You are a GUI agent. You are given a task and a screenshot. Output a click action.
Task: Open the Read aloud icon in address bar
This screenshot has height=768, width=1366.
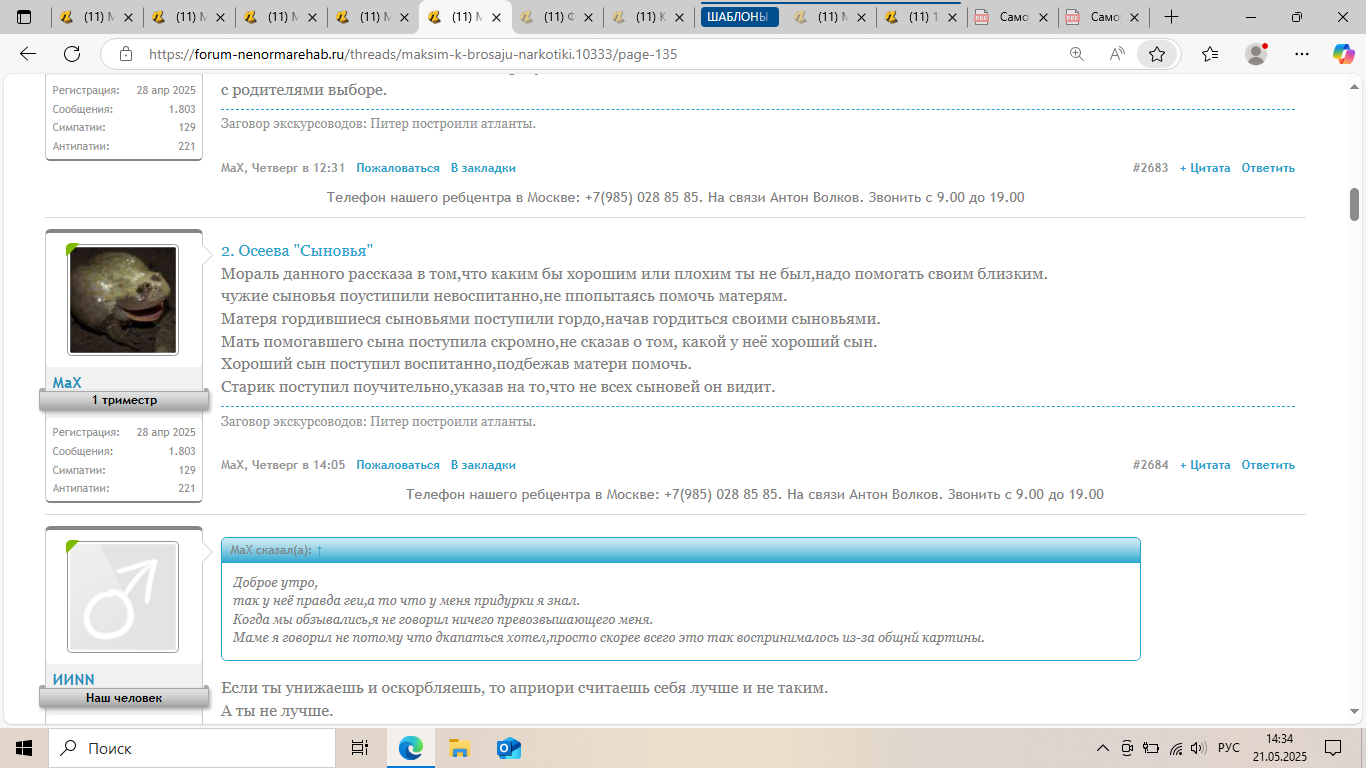1117,54
